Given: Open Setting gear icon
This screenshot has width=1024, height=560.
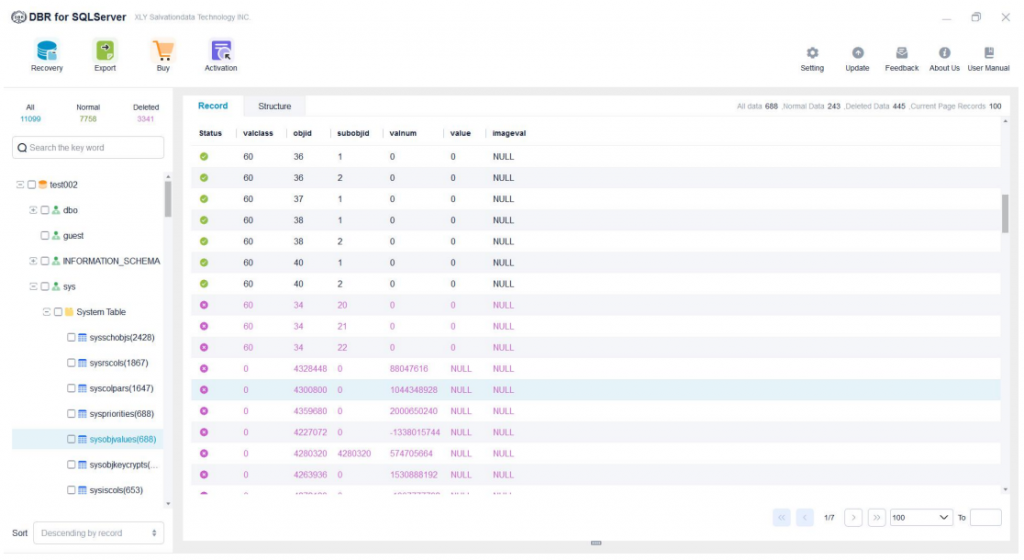Looking at the screenshot, I should click(812, 53).
